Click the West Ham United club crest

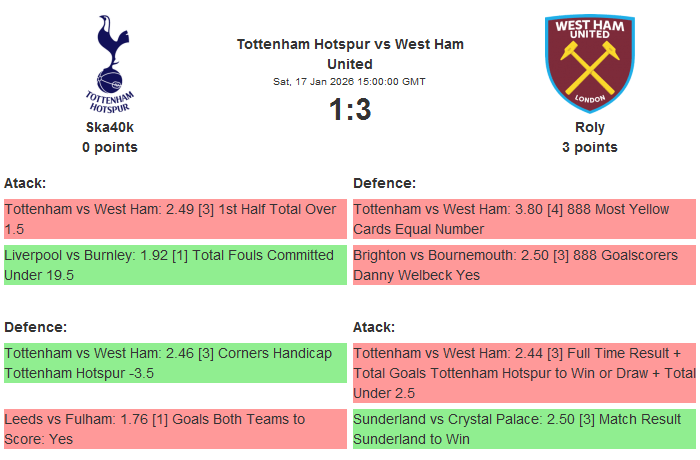point(589,63)
